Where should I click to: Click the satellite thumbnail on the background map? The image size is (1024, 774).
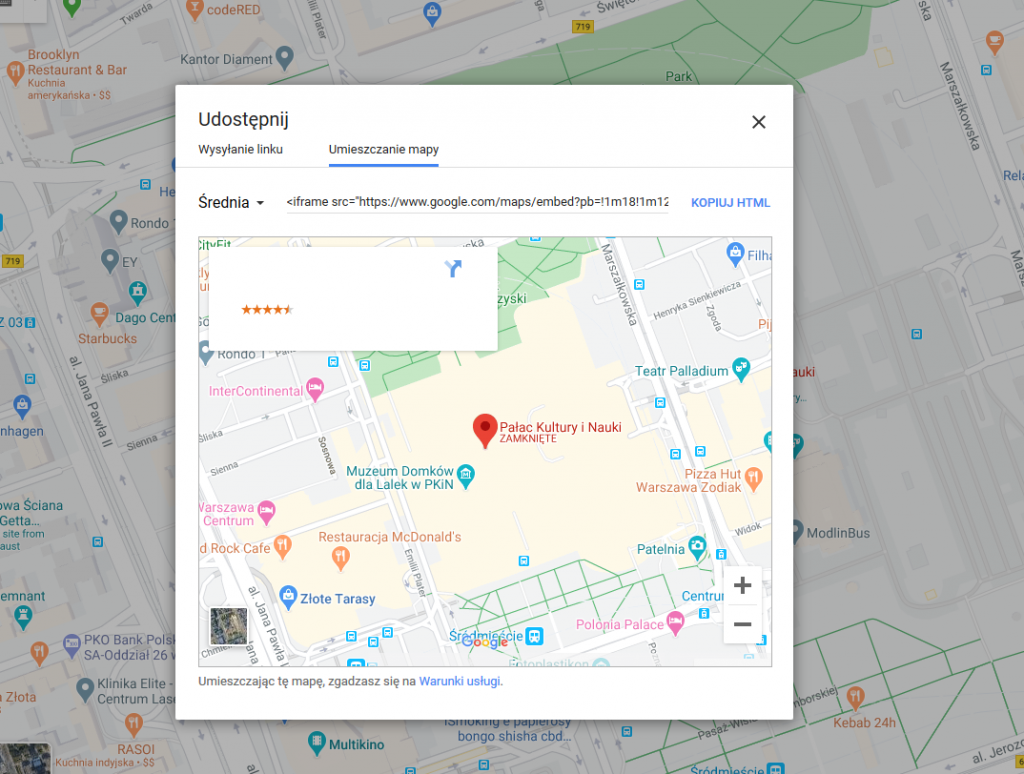tap(25, 759)
